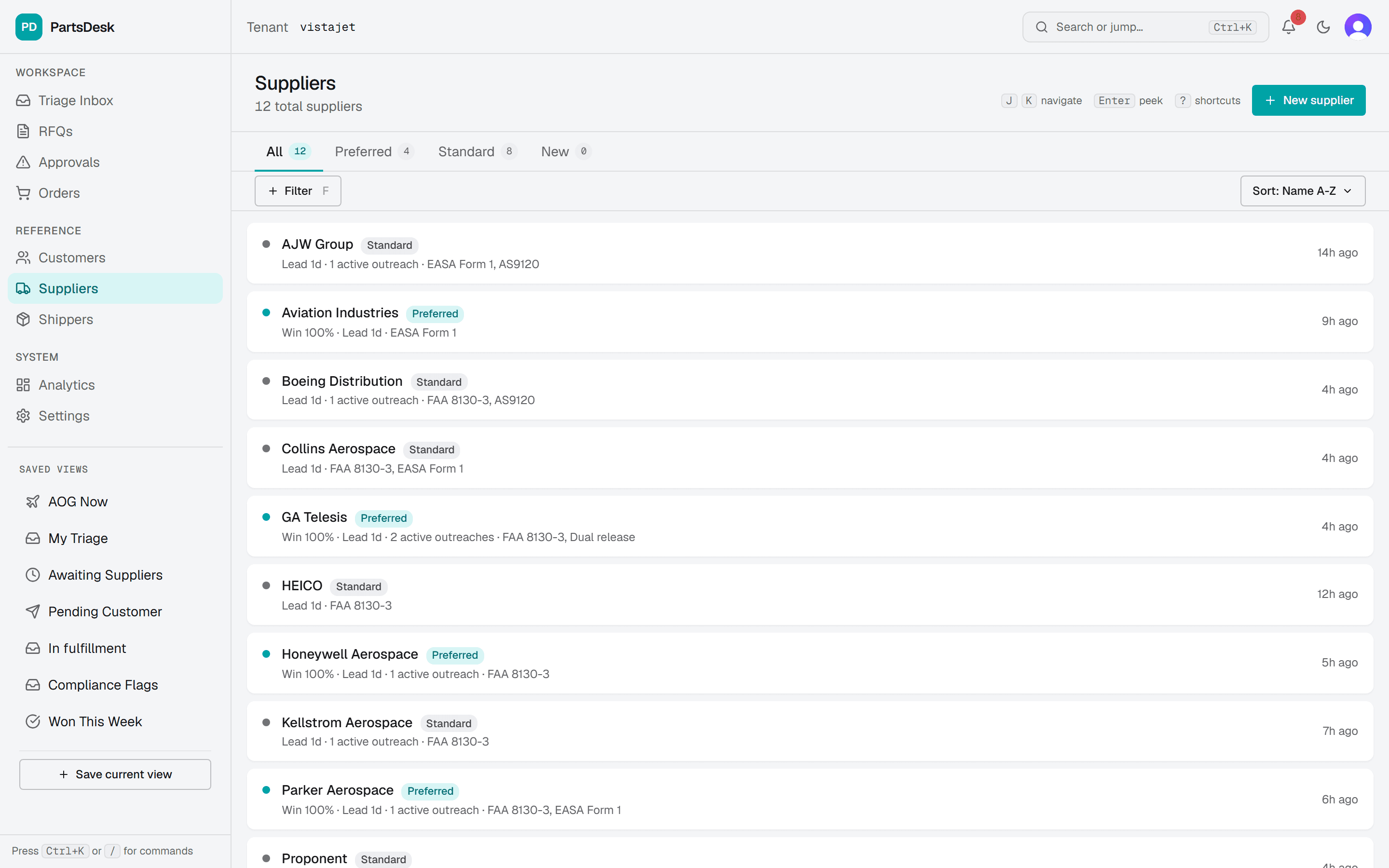
Task: Open the Won This Week saved view
Action: (x=115, y=721)
